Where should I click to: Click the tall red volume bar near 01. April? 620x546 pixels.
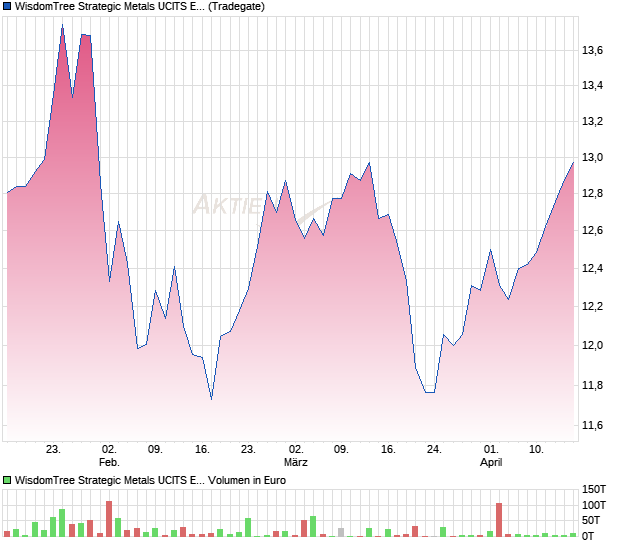pos(499,520)
